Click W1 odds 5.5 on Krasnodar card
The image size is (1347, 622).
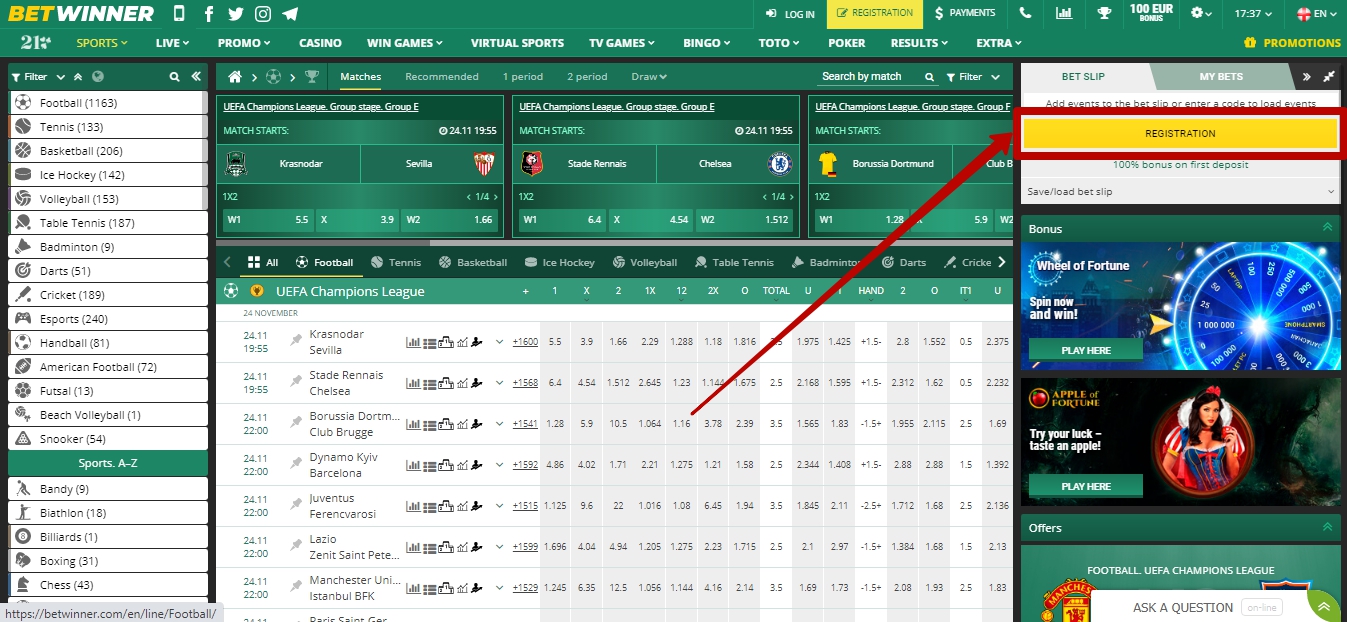click(x=268, y=220)
